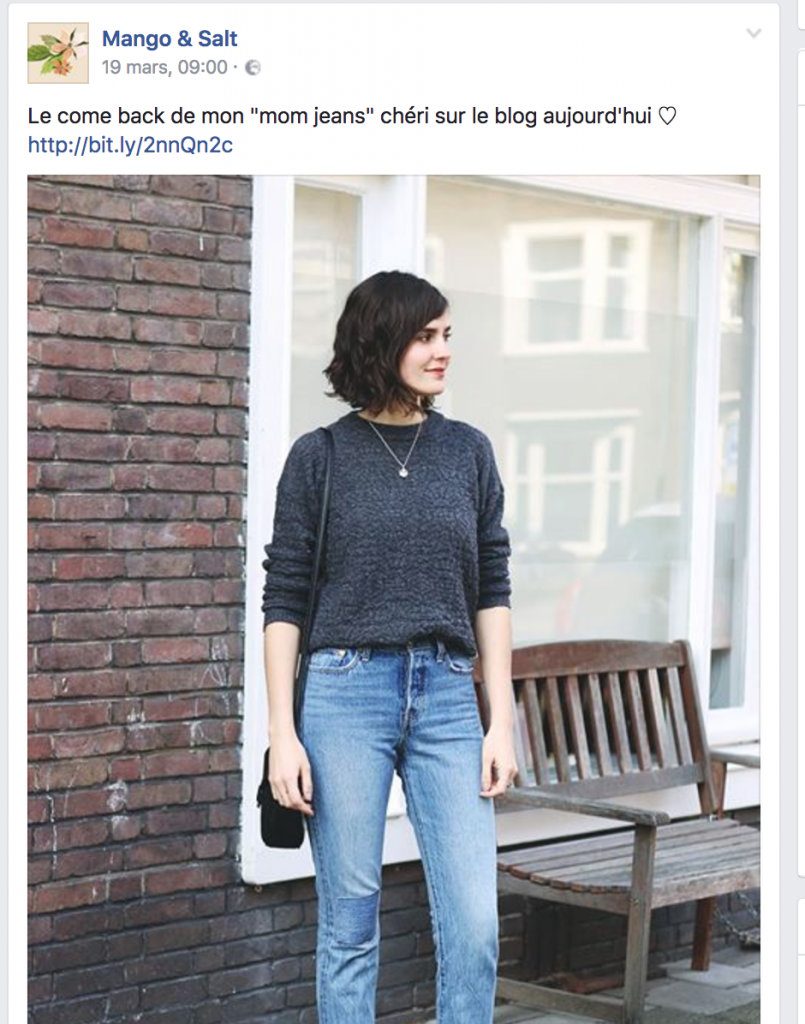Image resolution: width=805 pixels, height=1024 pixels.
Task: Open the Mango & Salt page name link
Action: [169, 39]
